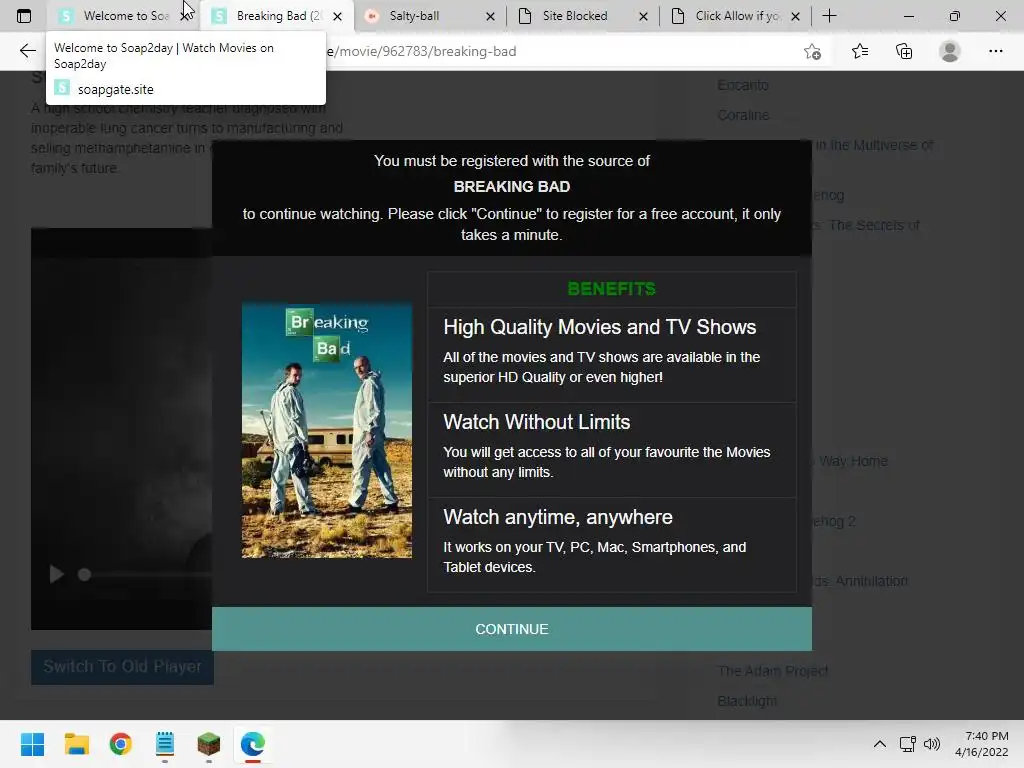The height and width of the screenshot is (768, 1024).
Task: Open Google Chrome from taskbar
Action: pos(121,744)
